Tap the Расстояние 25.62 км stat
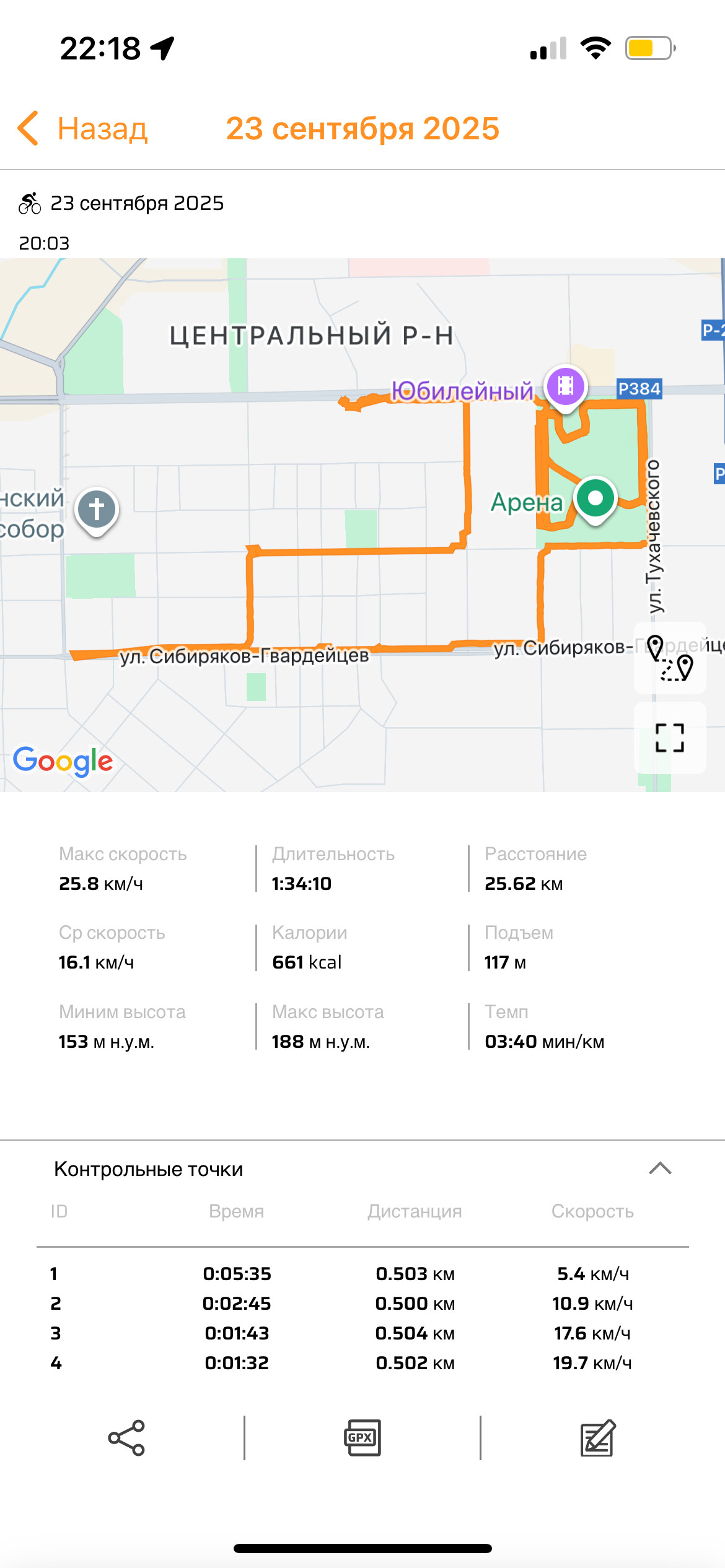Screen dimensions: 725x1568 [535, 868]
